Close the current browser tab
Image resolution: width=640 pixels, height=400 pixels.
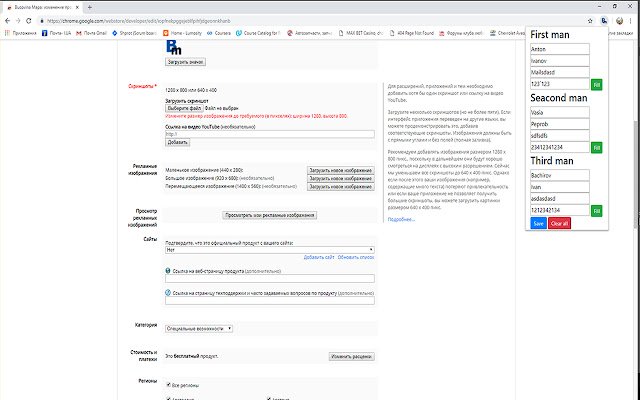point(78,7)
